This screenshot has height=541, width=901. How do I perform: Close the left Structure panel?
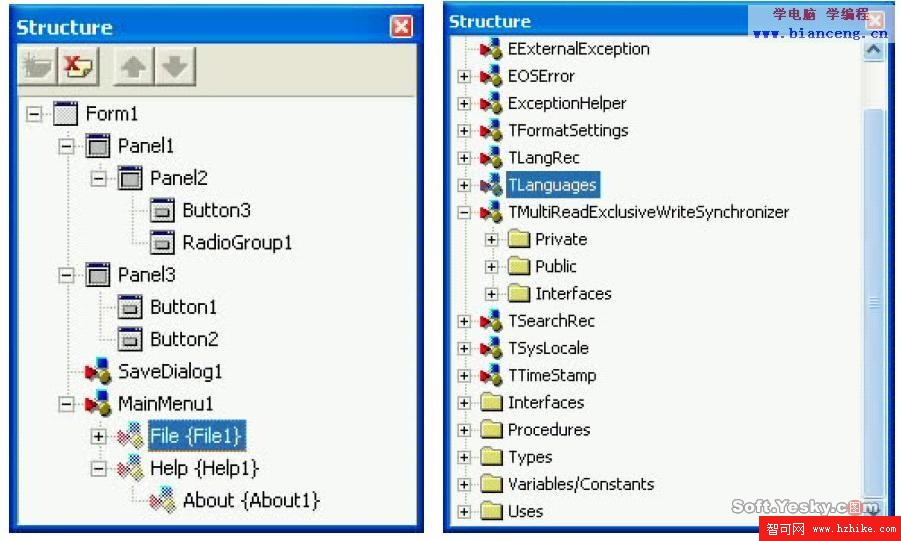point(401,27)
